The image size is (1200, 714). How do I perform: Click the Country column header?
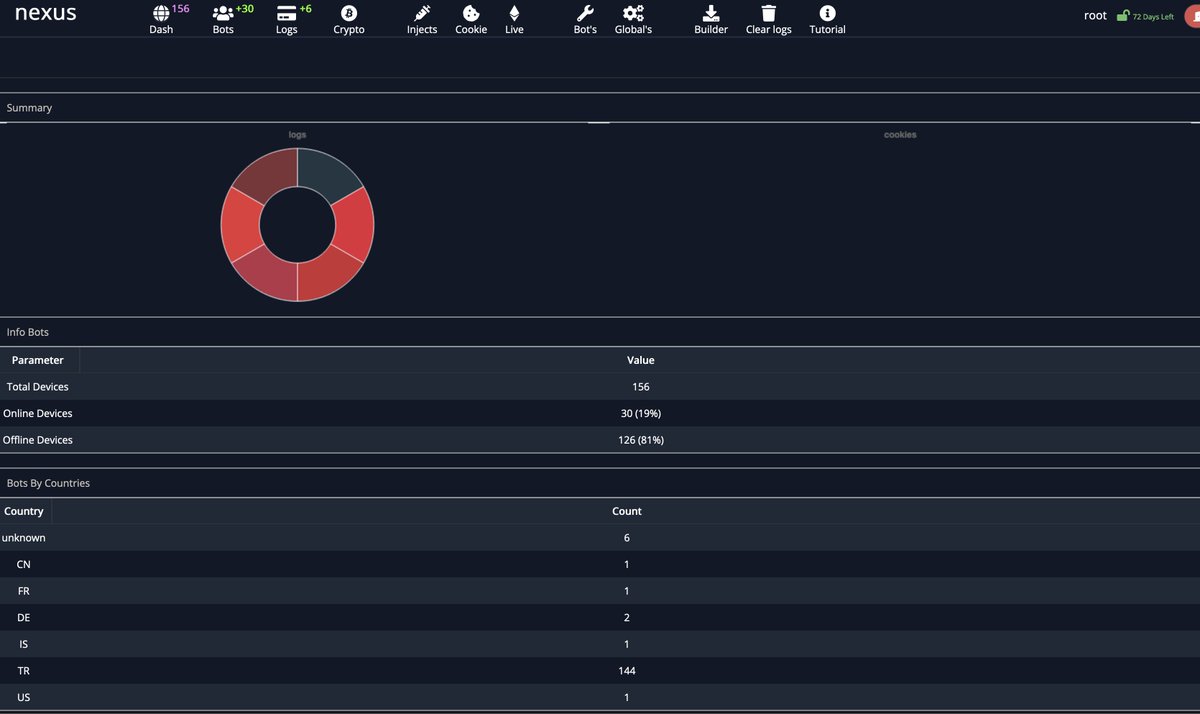click(x=24, y=511)
